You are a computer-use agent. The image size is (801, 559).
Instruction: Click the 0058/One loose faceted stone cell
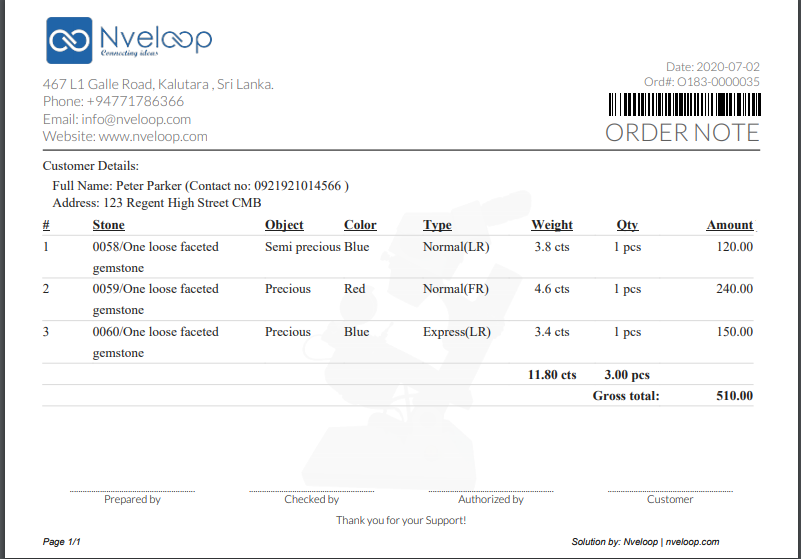tap(155, 257)
